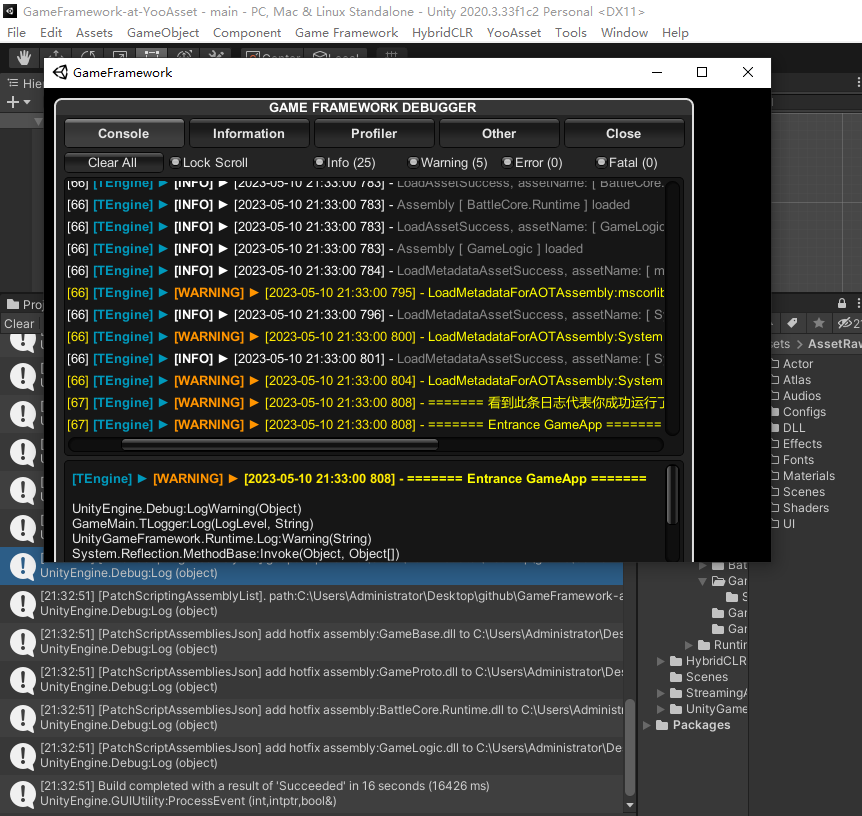Screen dimensions: 862x816
Task: Expand the Runtime folder in project tree
Action: [688, 645]
